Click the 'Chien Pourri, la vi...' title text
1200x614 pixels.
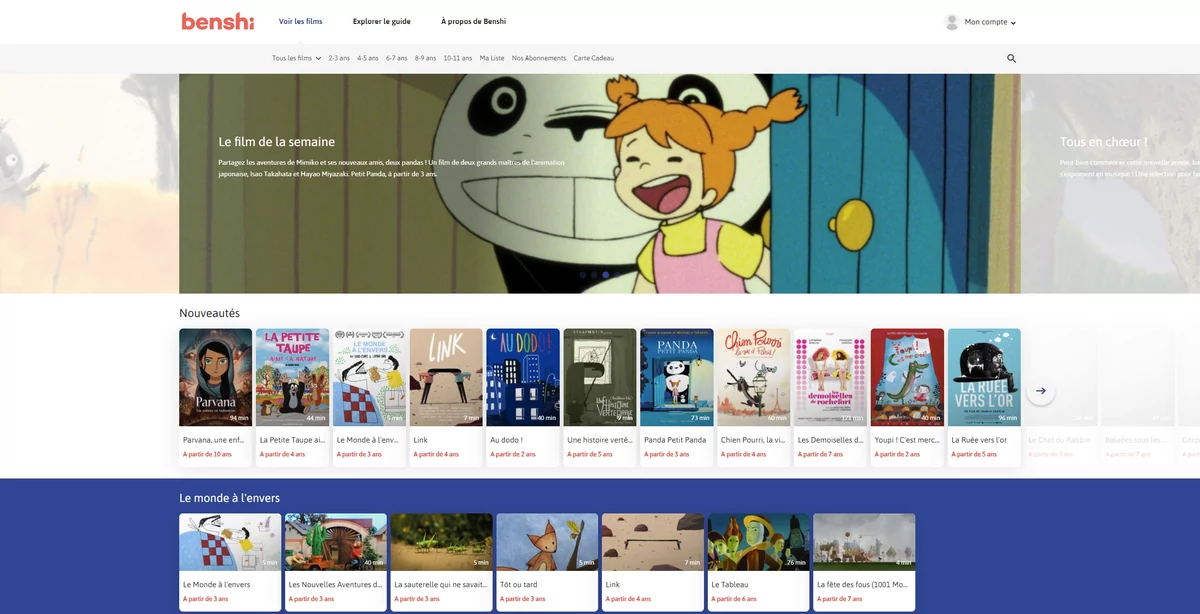click(752, 440)
